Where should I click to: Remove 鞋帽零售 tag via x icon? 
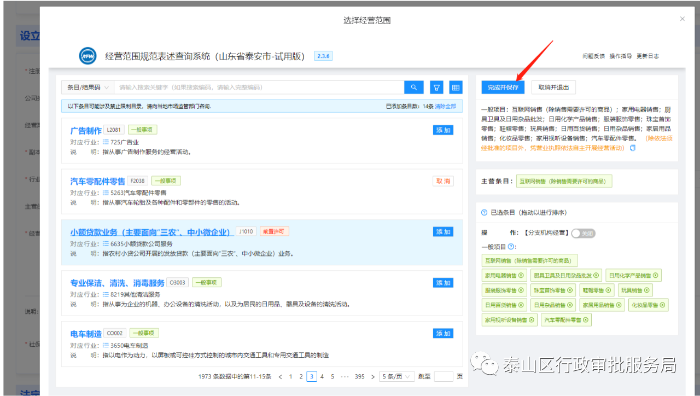pyautogui.click(x=608, y=290)
